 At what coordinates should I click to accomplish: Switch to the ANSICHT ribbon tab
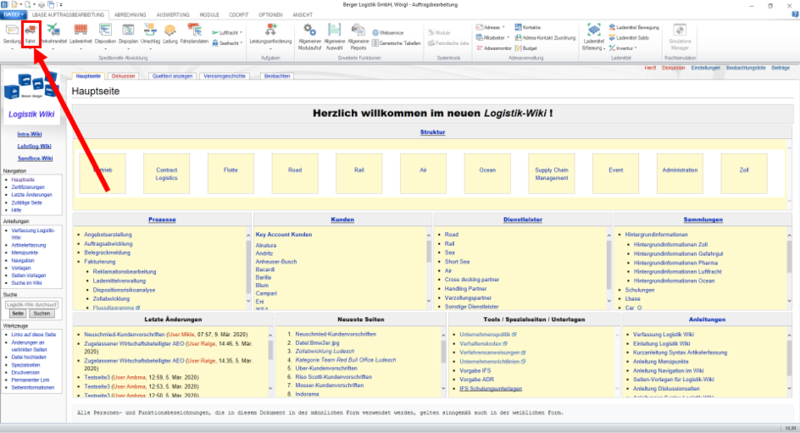[x=303, y=15]
